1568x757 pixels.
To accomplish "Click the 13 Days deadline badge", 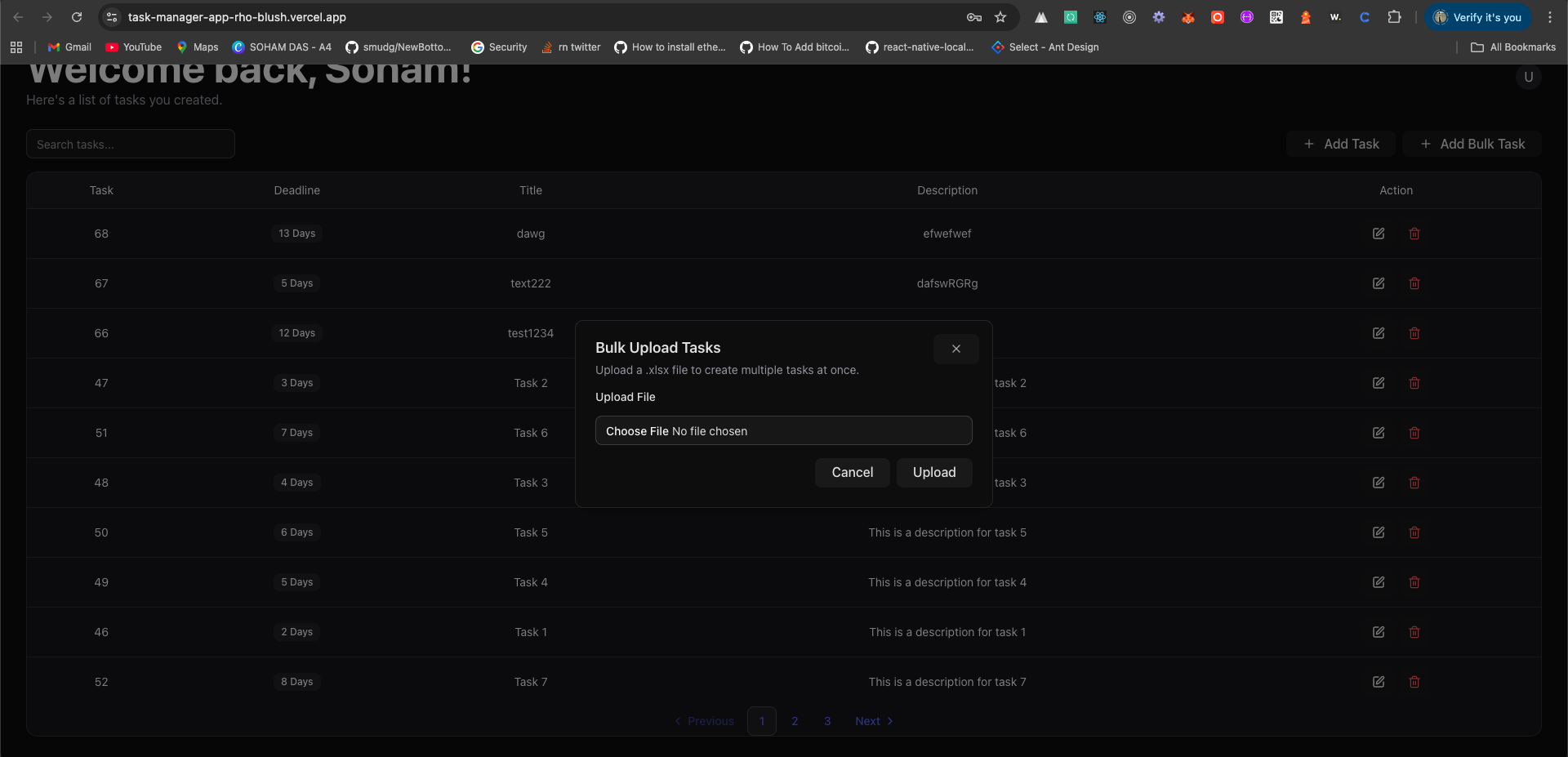I will tap(297, 234).
